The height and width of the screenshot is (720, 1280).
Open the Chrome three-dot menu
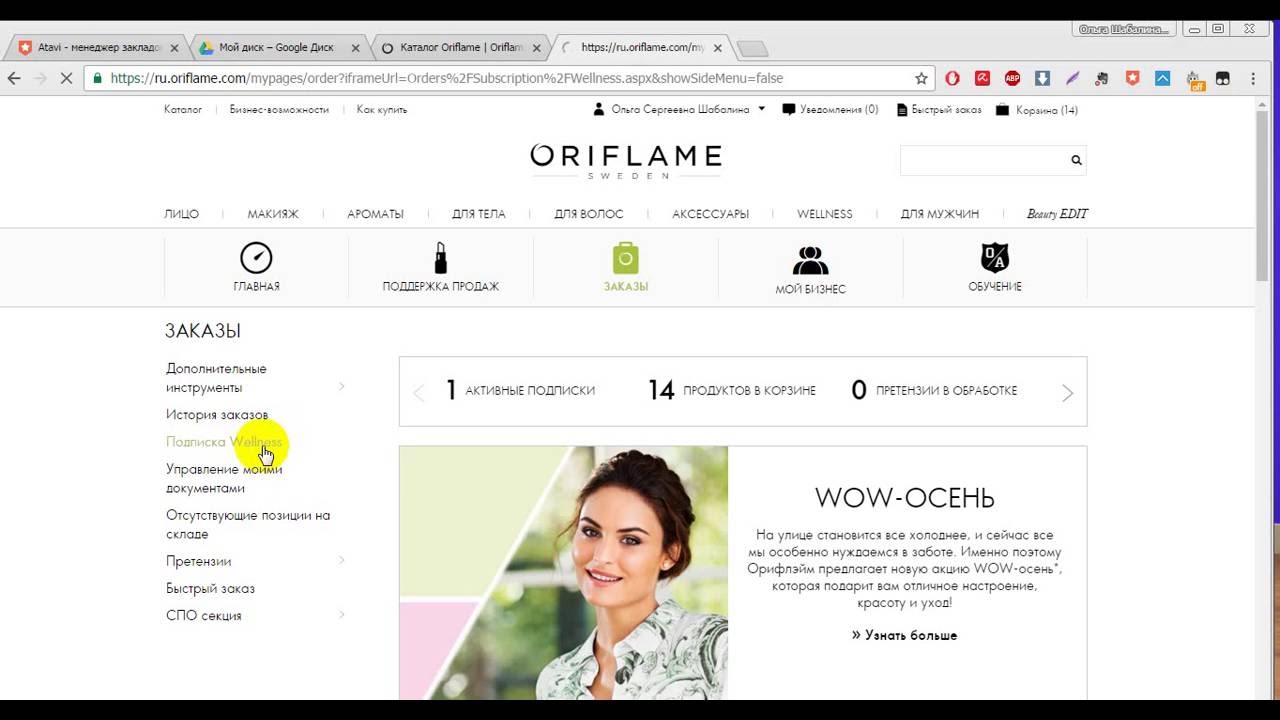[1254, 78]
